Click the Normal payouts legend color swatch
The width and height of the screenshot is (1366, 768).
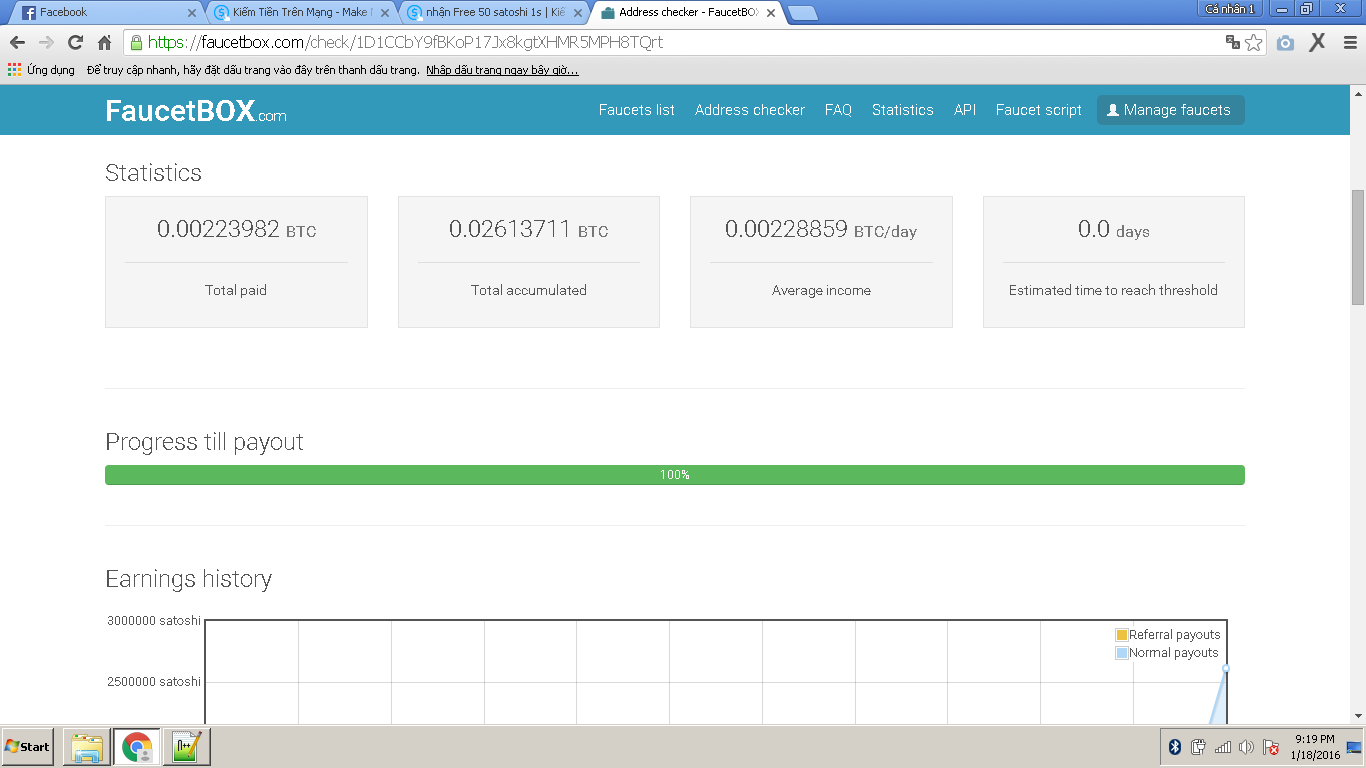pyautogui.click(x=1122, y=653)
